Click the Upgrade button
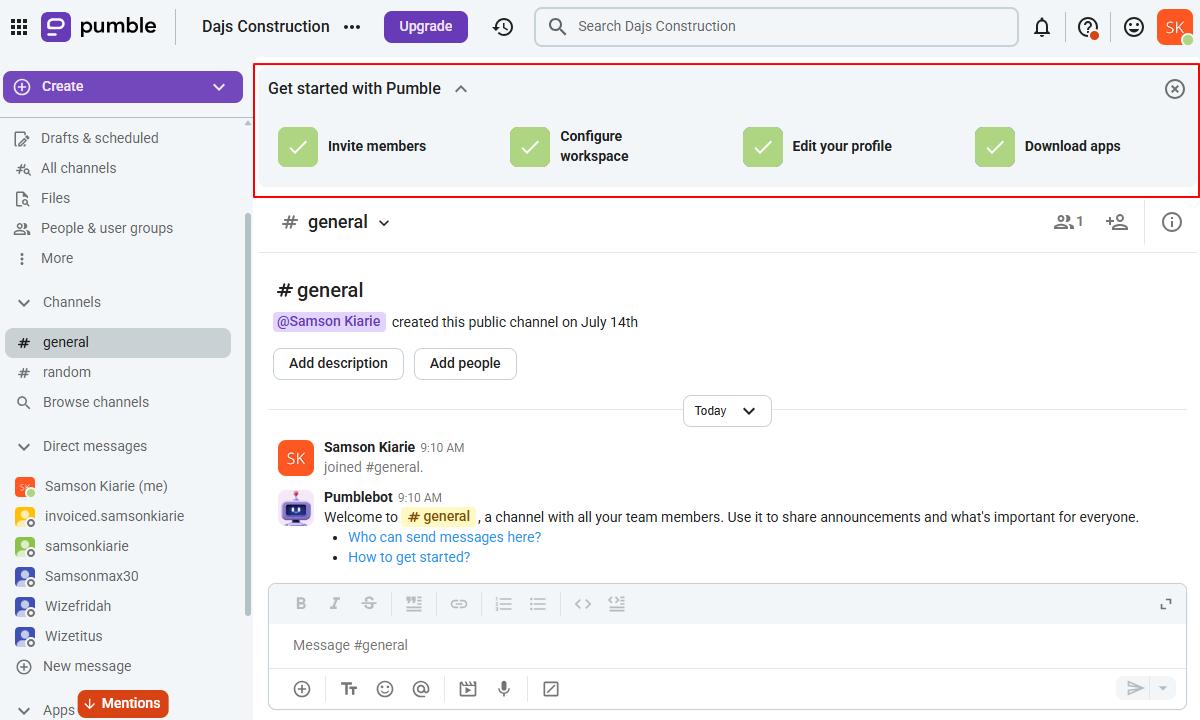The height and width of the screenshot is (720, 1200). tap(426, 27)
